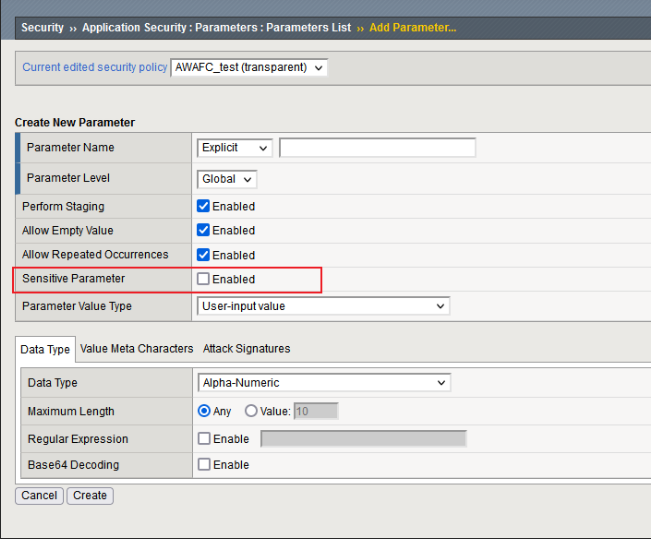Open the Parameter Level dropdown
Image resolution: width=651 pixels, height=539 pixels.
tap(227, 179)
